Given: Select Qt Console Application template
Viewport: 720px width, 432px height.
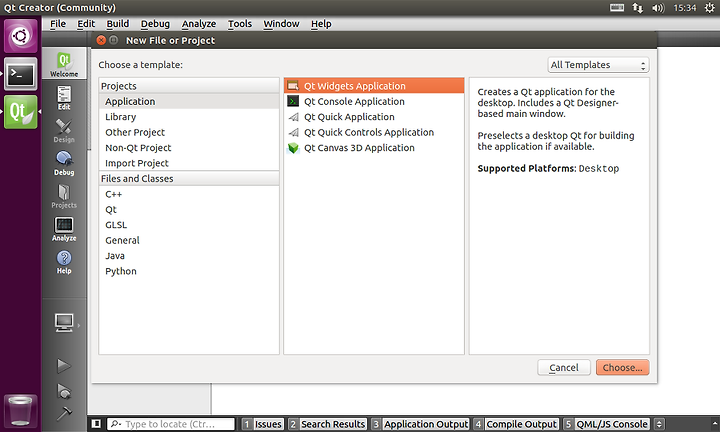Looking at the screenshot, I should tap(374, 101).
